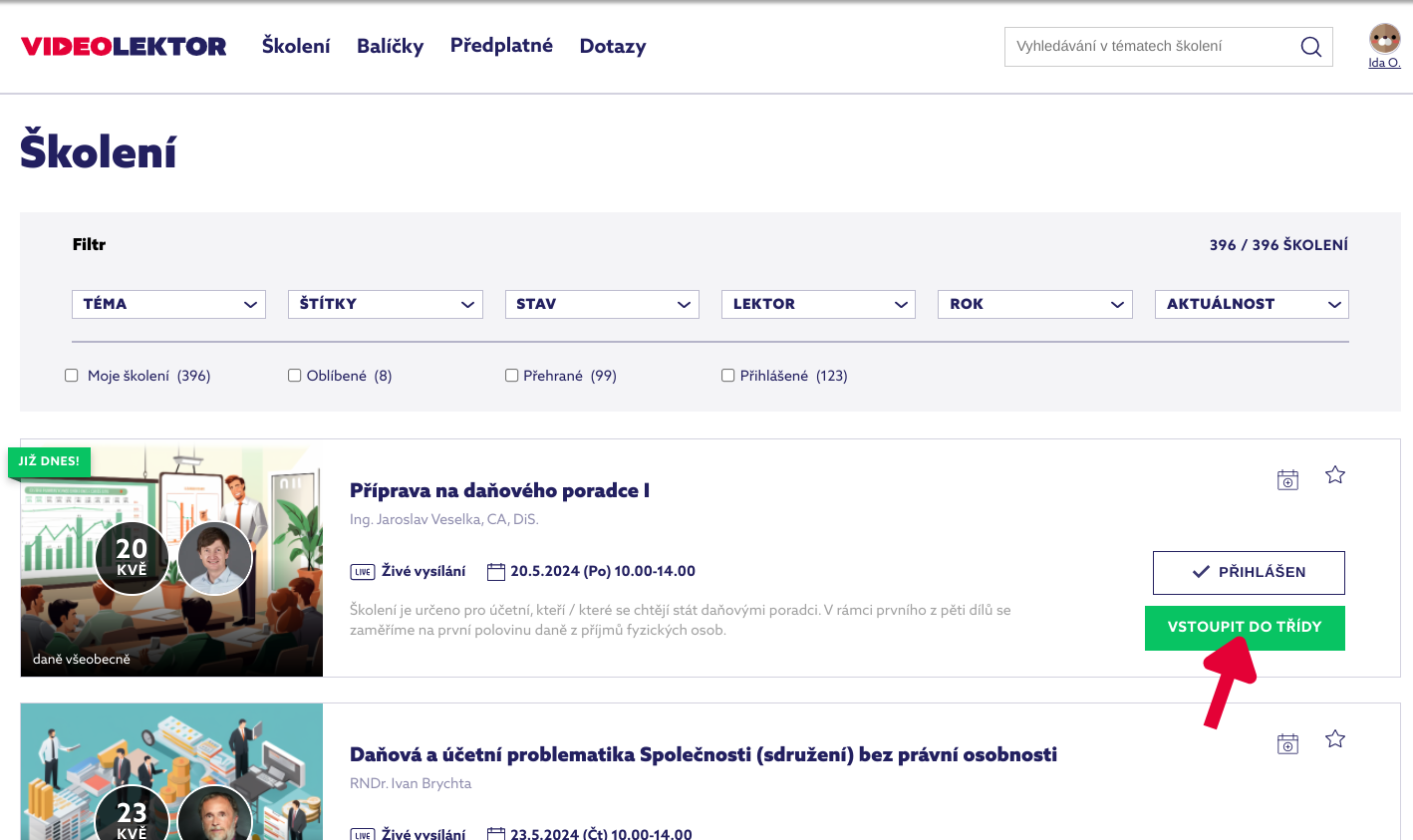Check the Přehrané filter option
Screen dimensions: 1413x840
tap(512, 376)
